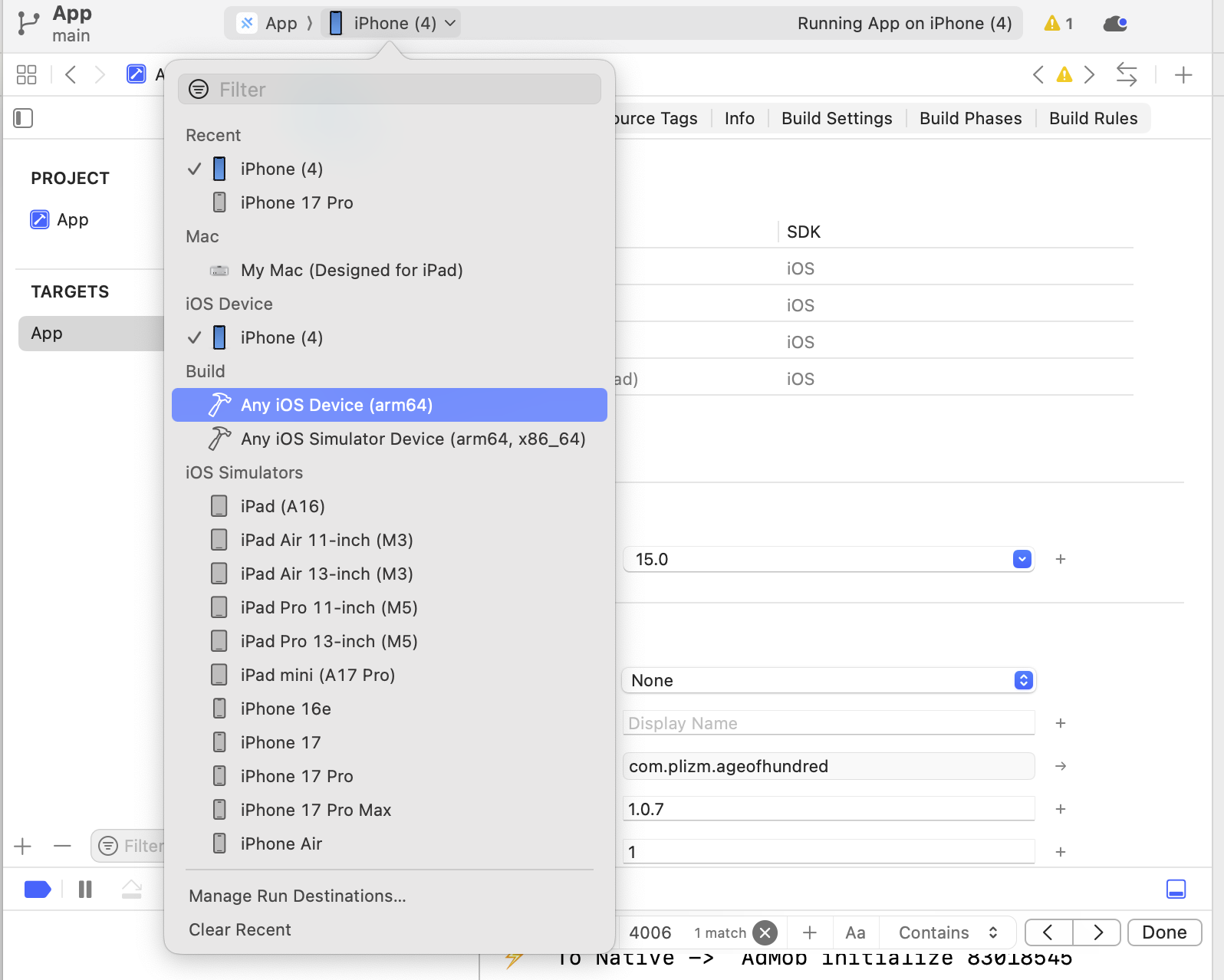Open the iPhone (4) destination selector
Viewport: 1224px width, 980px height.
(x=391, y=23)
